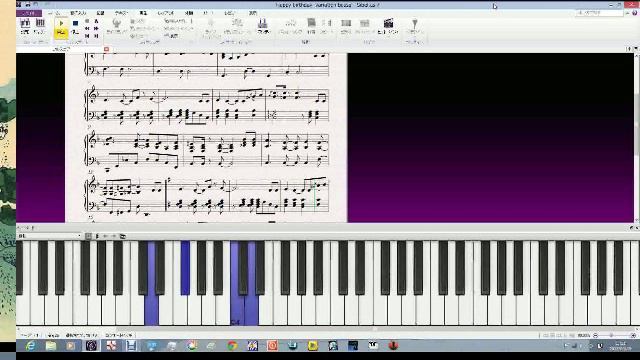Click the floppy disk icon on the taskbar
640x360 pixels.
click(131, 346)
